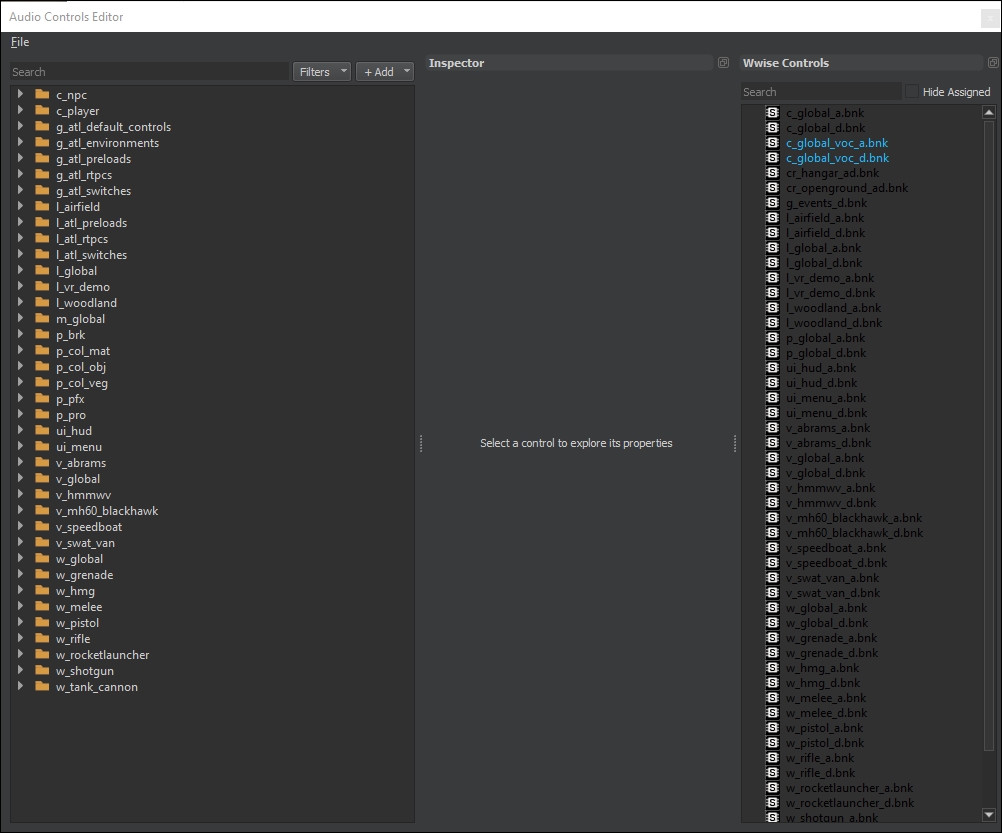Open the Add dropdown menu
1002x833 pixels.
385,72
